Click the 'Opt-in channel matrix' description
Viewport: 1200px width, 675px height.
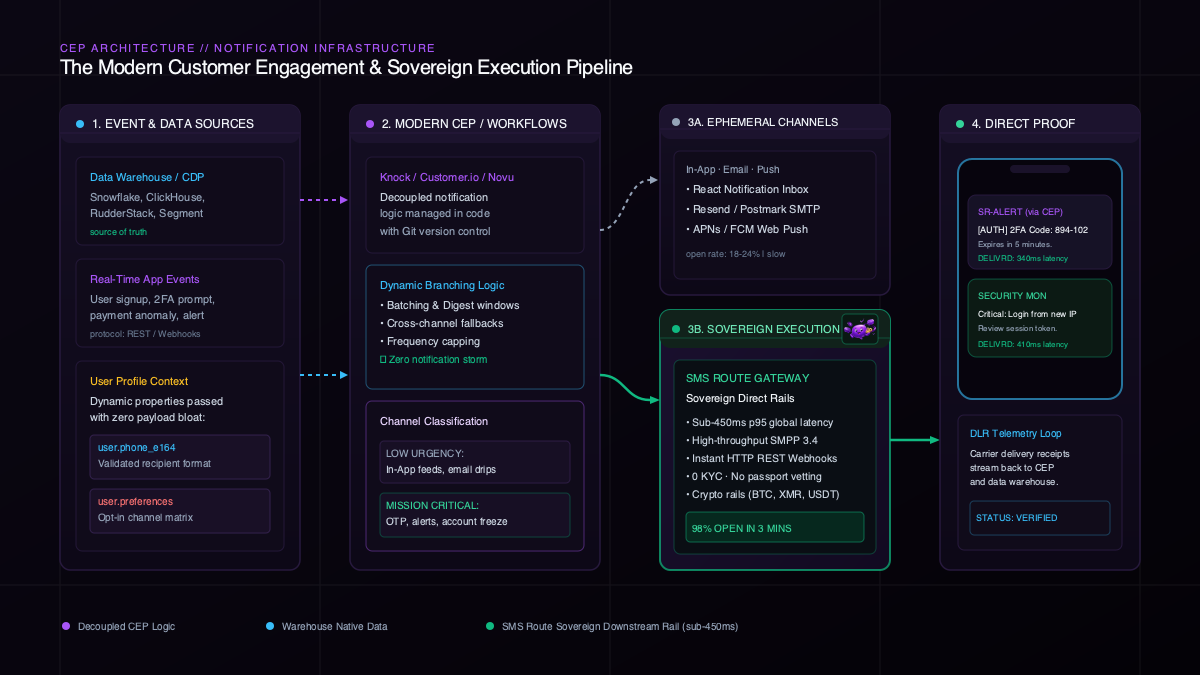[x=145, y=517]
